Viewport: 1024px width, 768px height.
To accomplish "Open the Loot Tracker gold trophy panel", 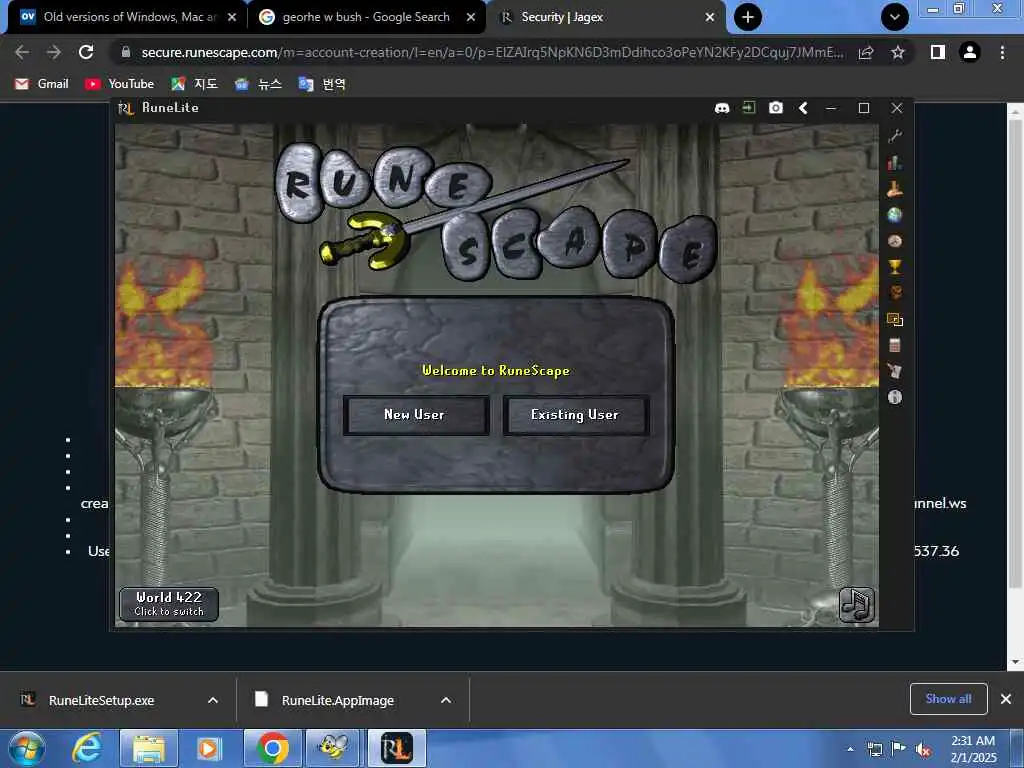I will [895, 267].
